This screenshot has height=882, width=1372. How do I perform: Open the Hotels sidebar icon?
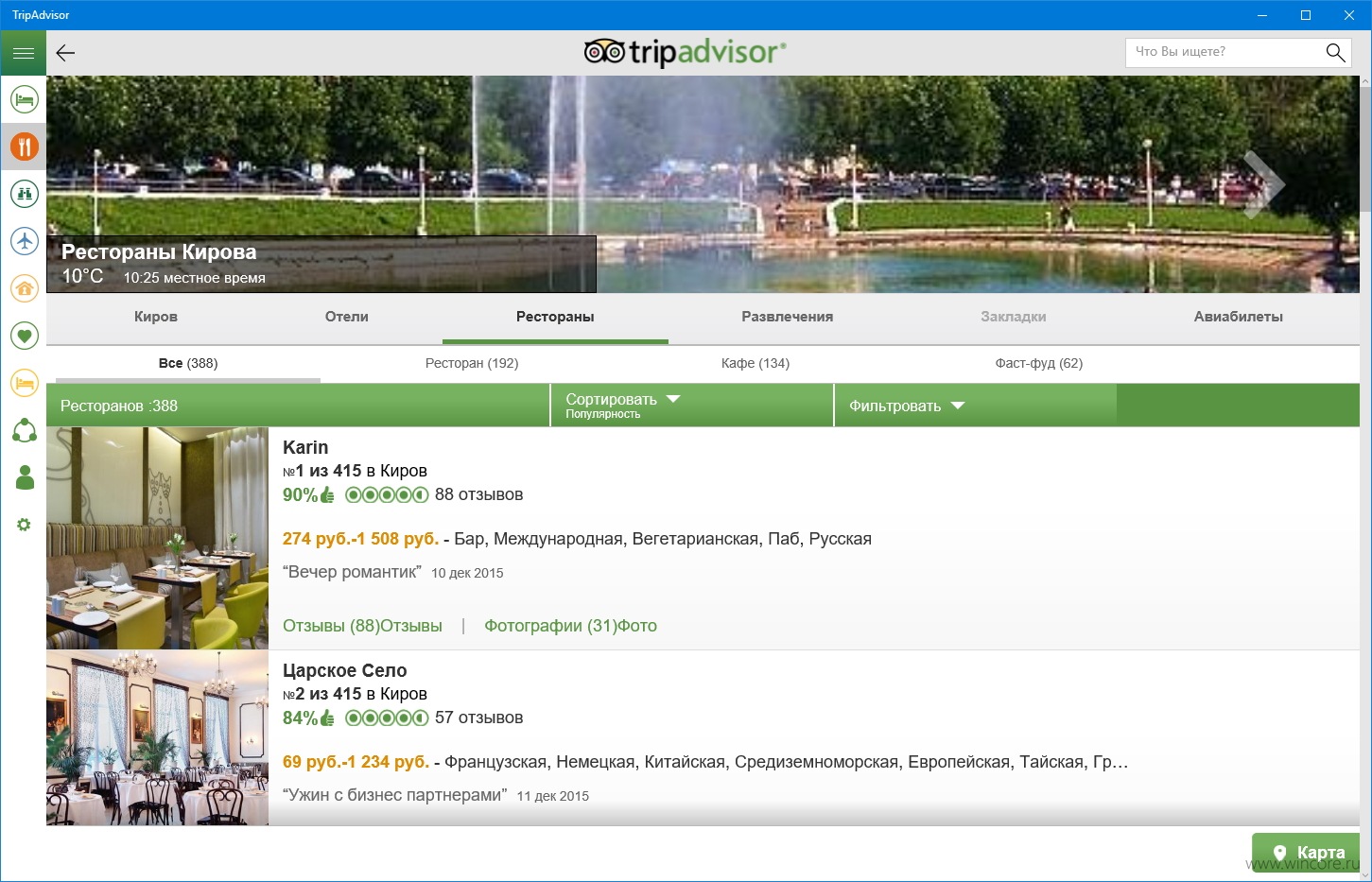coord(24,99)
